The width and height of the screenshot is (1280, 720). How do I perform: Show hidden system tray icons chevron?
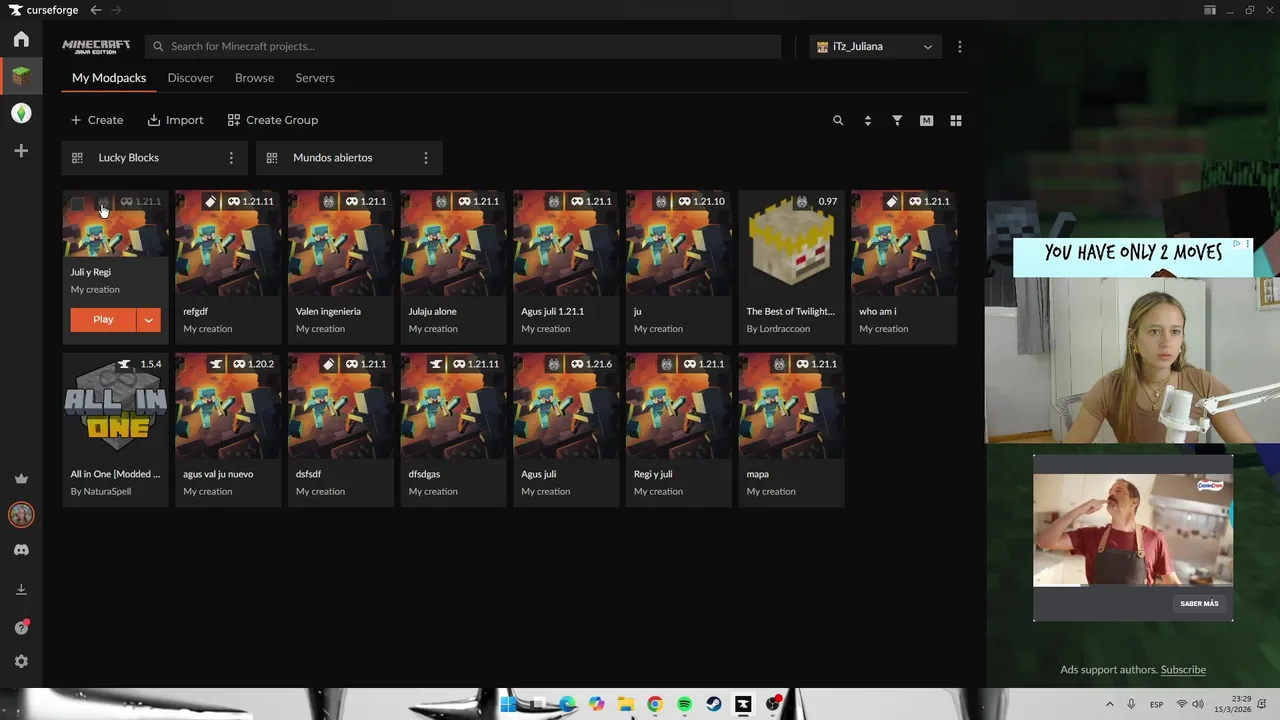(1109, 704)
